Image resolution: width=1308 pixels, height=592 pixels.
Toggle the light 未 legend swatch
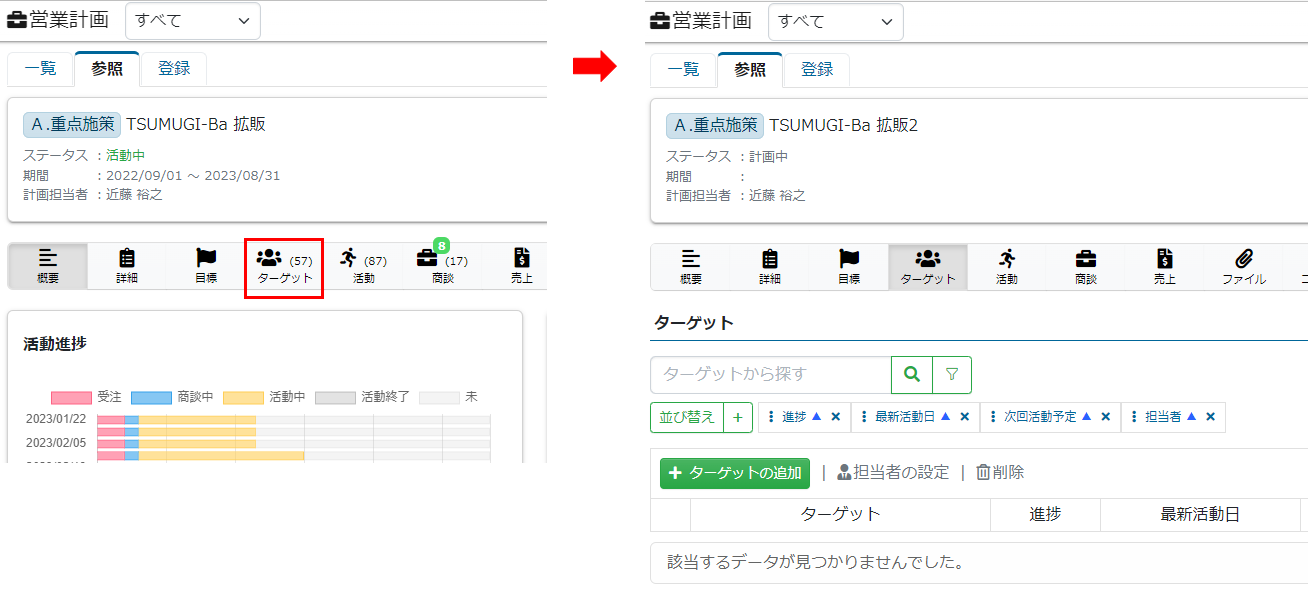(439, 397)
